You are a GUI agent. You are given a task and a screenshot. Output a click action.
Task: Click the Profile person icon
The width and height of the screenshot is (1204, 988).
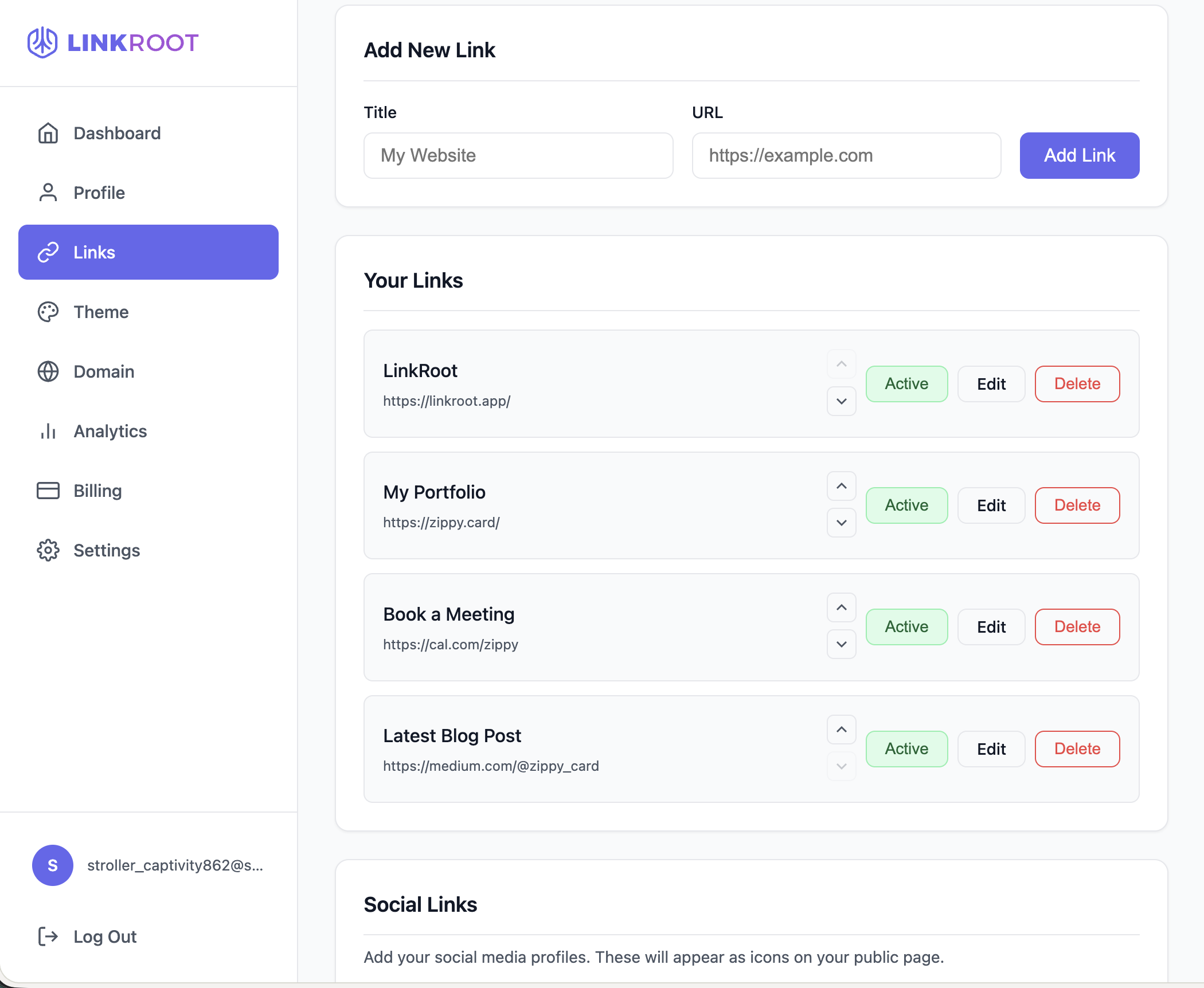pyautogui.click(x=48, y=193)
